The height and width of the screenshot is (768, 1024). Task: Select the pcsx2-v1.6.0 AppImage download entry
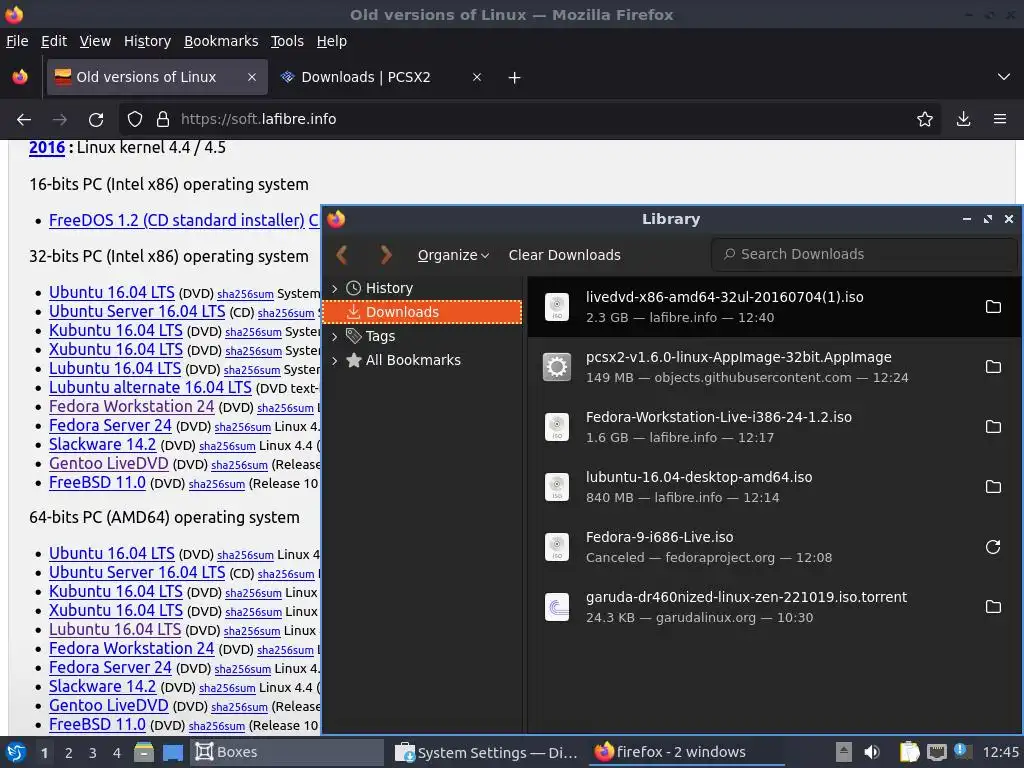774,367
